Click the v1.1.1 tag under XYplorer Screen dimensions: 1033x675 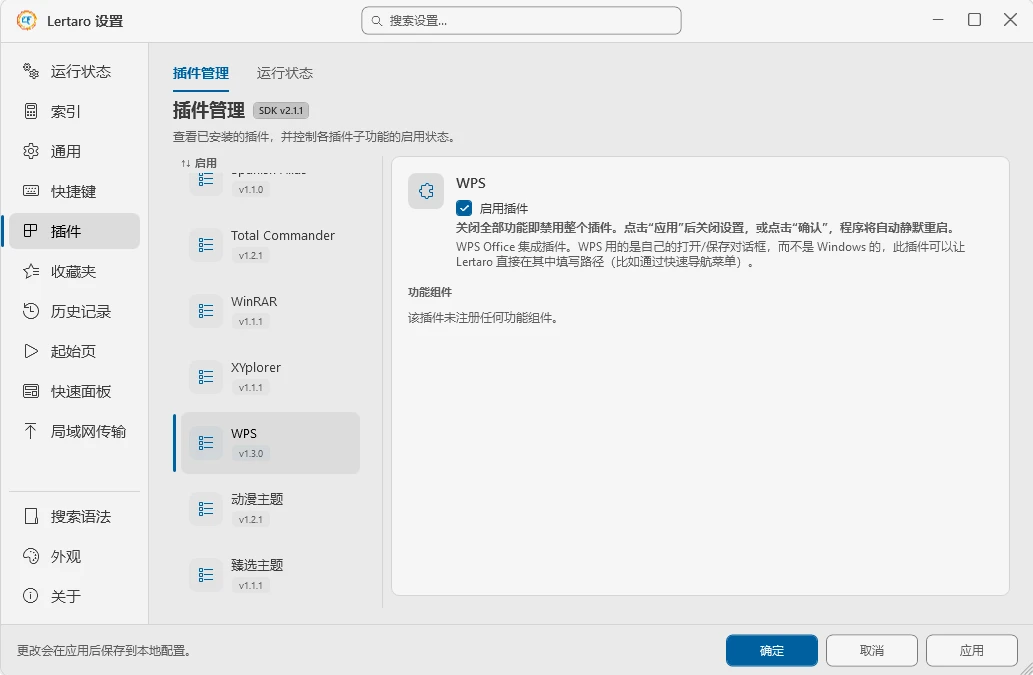coord(250,388)
